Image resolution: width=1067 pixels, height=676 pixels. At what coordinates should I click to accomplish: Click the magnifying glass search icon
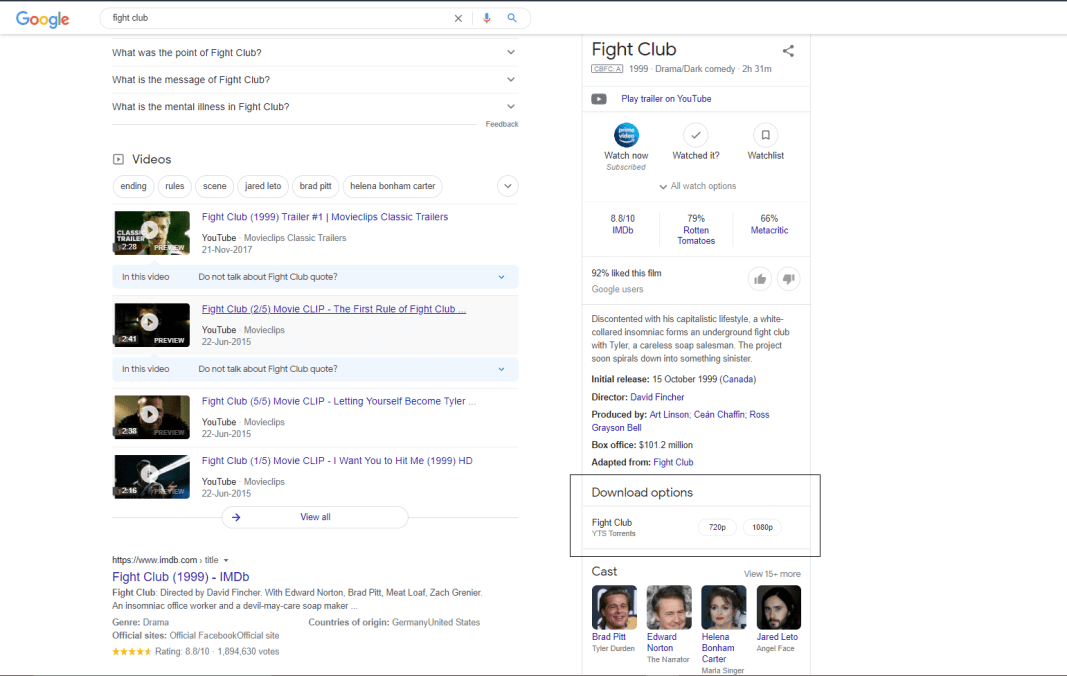pyautogui.click(x=512, y=18)
